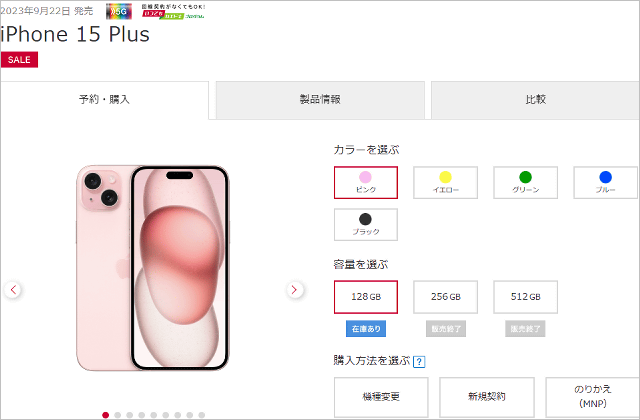The width and height of the screenshot is (640, 420).
Task: Switch to the 比較 tab
Action: 535,100
